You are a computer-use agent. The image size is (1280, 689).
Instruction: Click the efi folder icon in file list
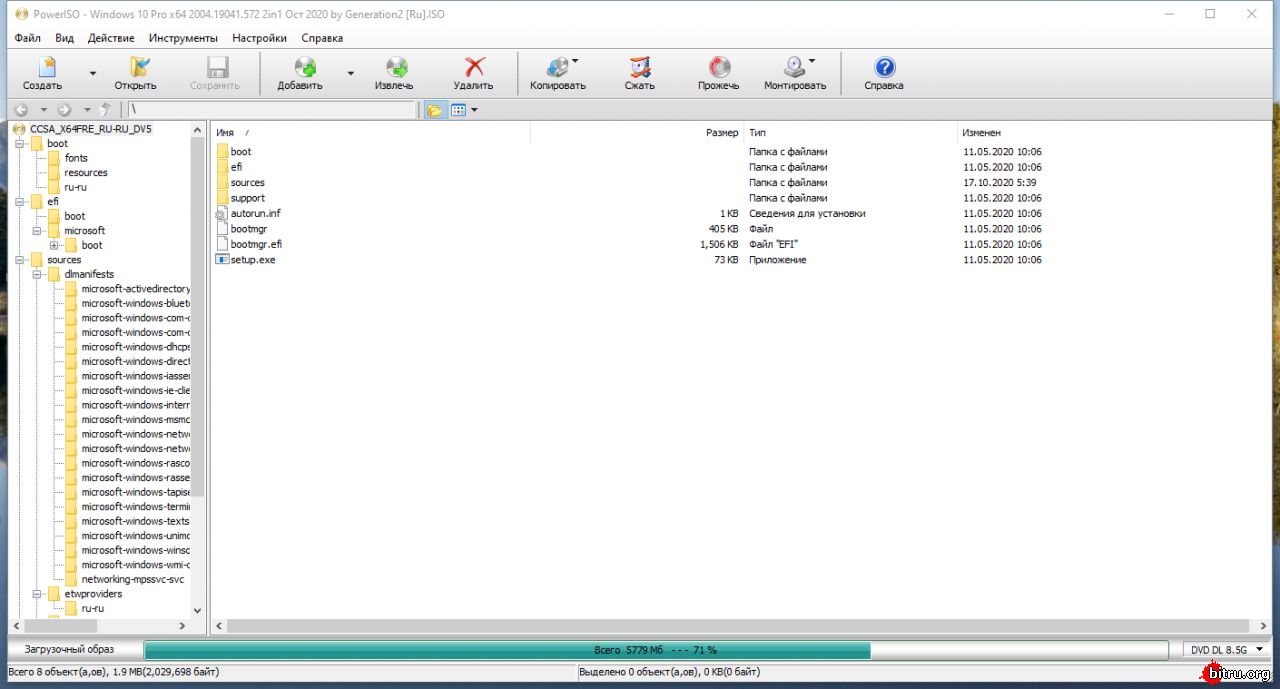click(x=222, y=167)
